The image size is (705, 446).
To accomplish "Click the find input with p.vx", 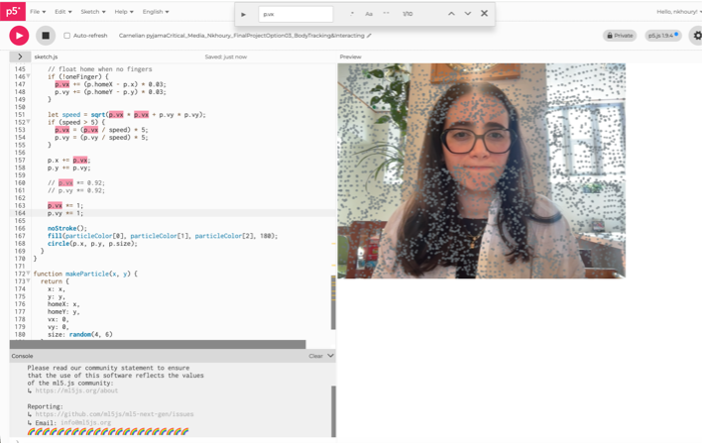I will (296, 14).
